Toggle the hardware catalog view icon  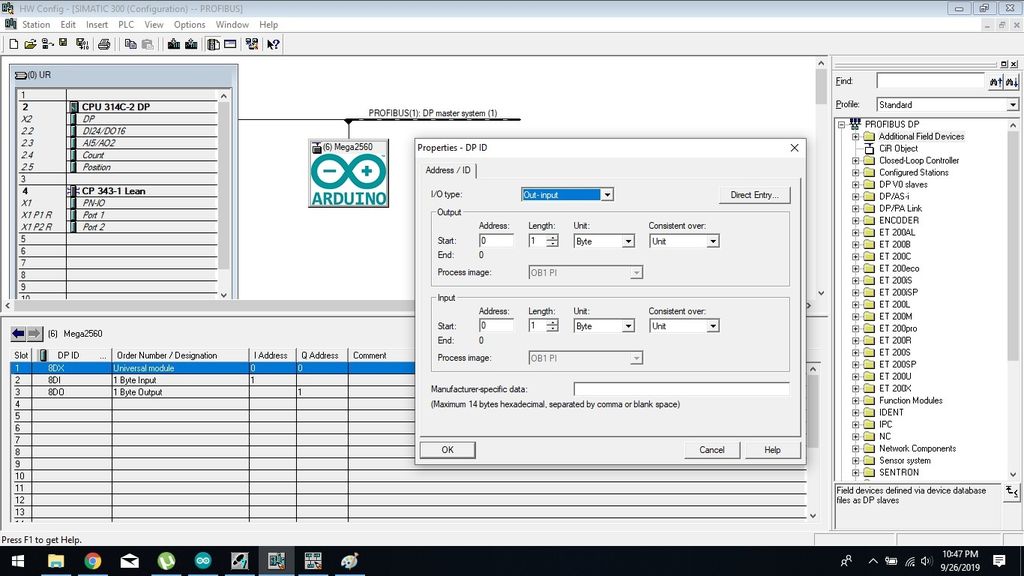(214, 44)
